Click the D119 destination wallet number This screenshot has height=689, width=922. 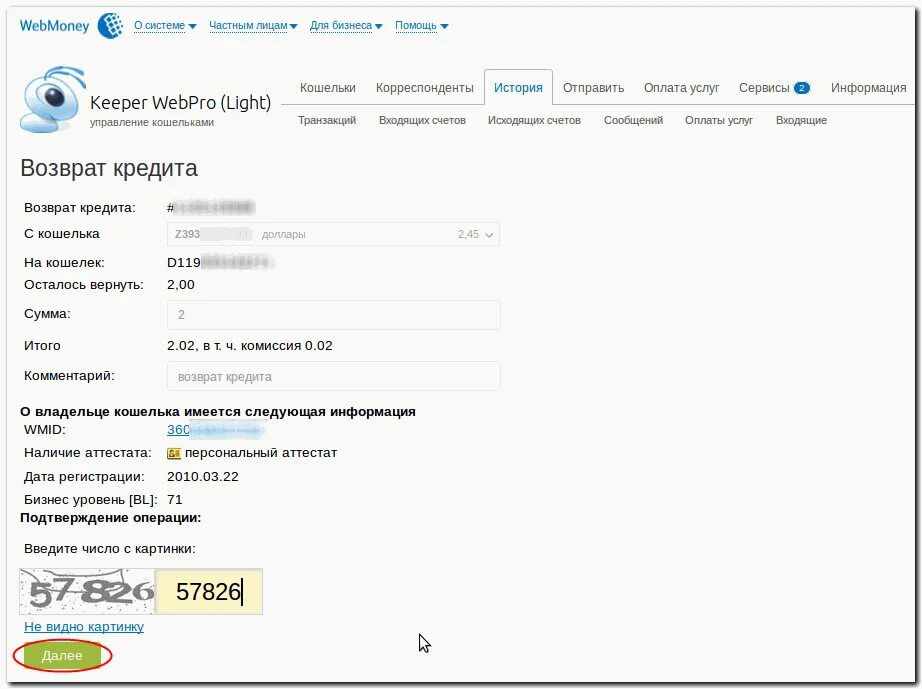[x=220, y=262]
